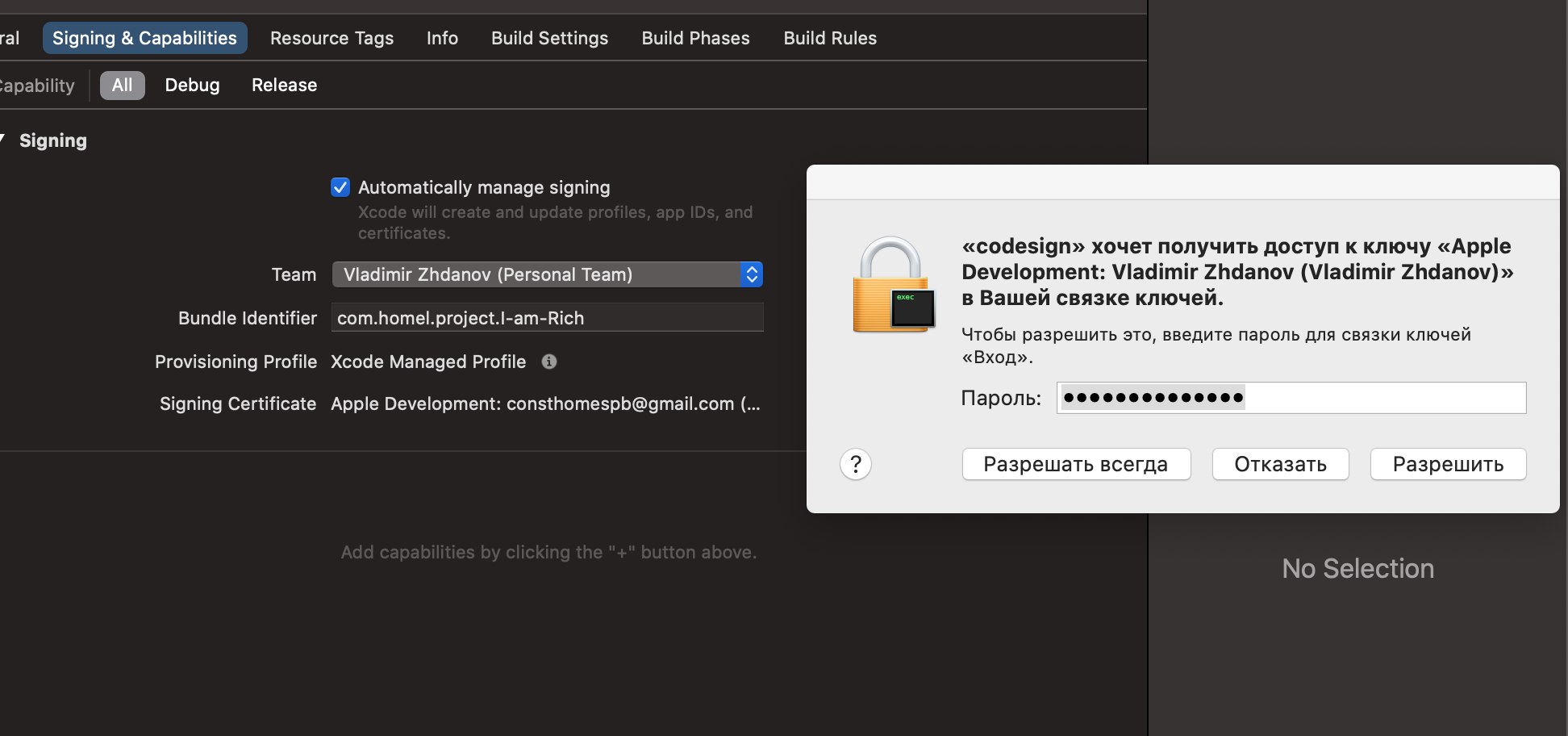Image resolution: width=1568 pixels, height=736 pixels.
Task: Select the Debug configuration filter
Action: [x=192, y=85]
